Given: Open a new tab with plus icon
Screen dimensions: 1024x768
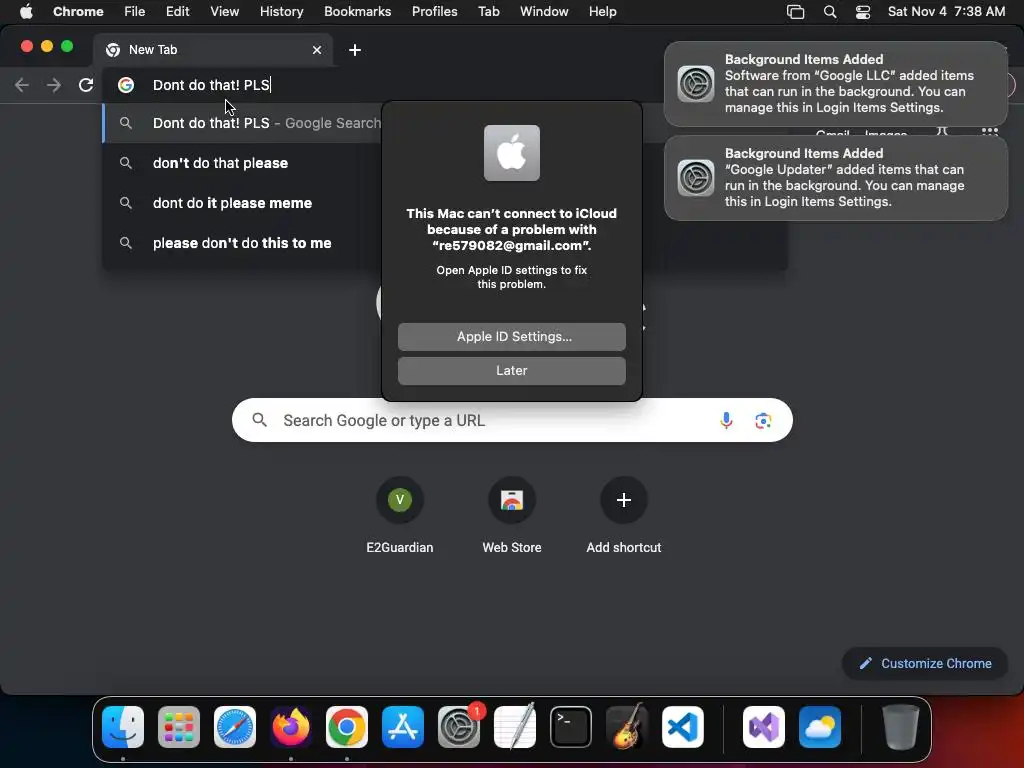Looking at the screenshot, I should click(x=355, y=50).
